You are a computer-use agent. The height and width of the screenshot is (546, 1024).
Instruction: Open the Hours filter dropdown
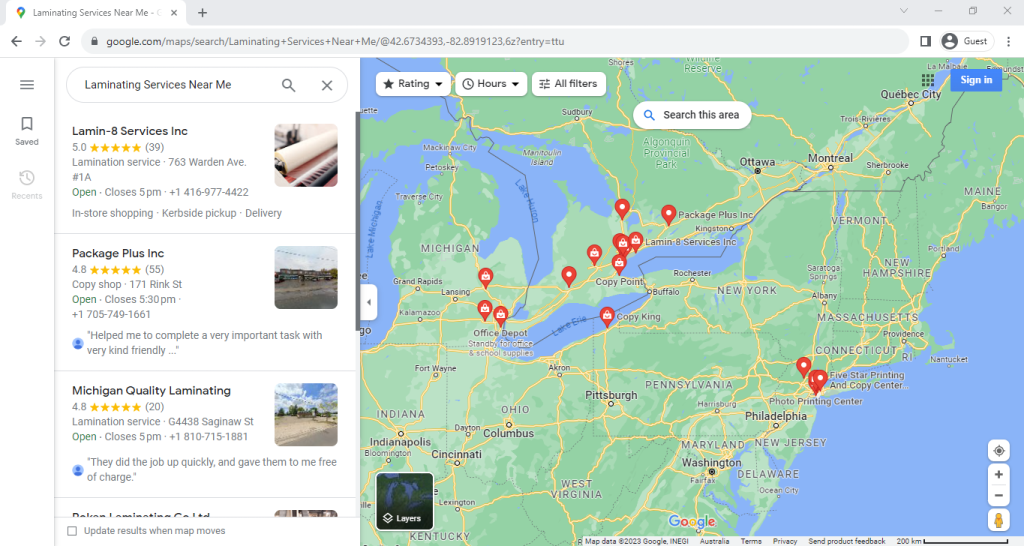(490, 84)
